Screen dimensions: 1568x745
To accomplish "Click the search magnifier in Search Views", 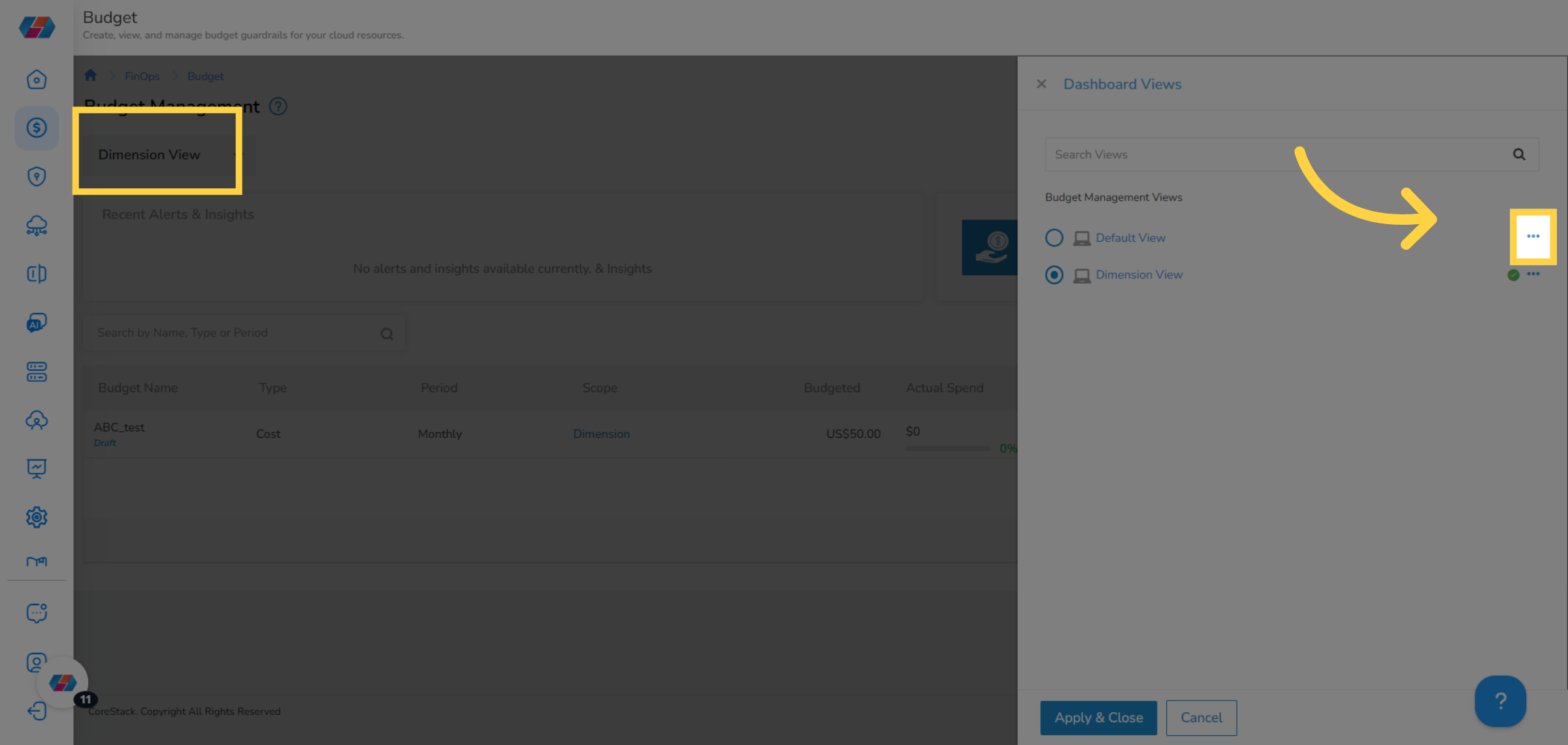I will pyautogui.click(x=1519, y=154).
